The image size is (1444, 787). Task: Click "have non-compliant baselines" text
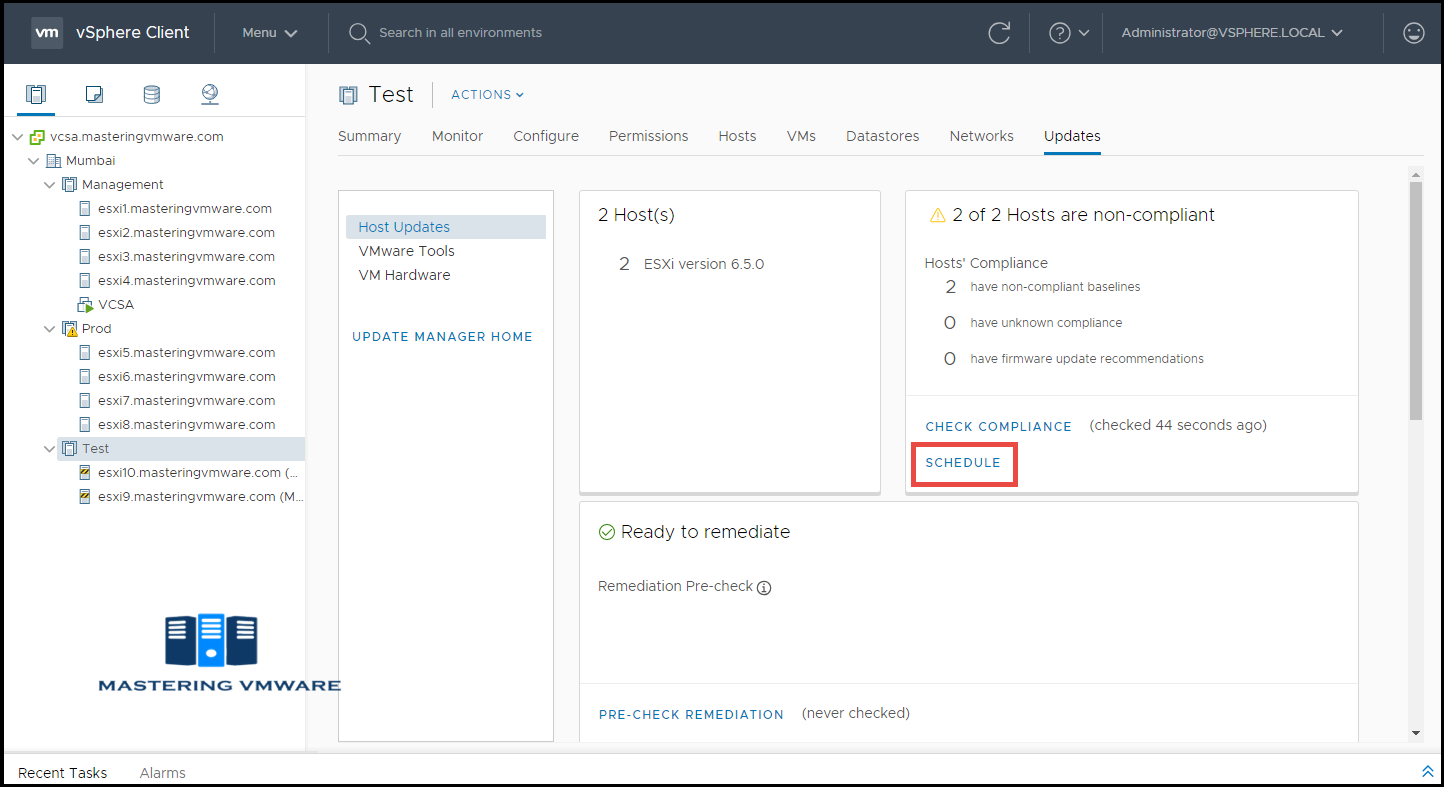pyautogui.click(x=1055, y=287)
